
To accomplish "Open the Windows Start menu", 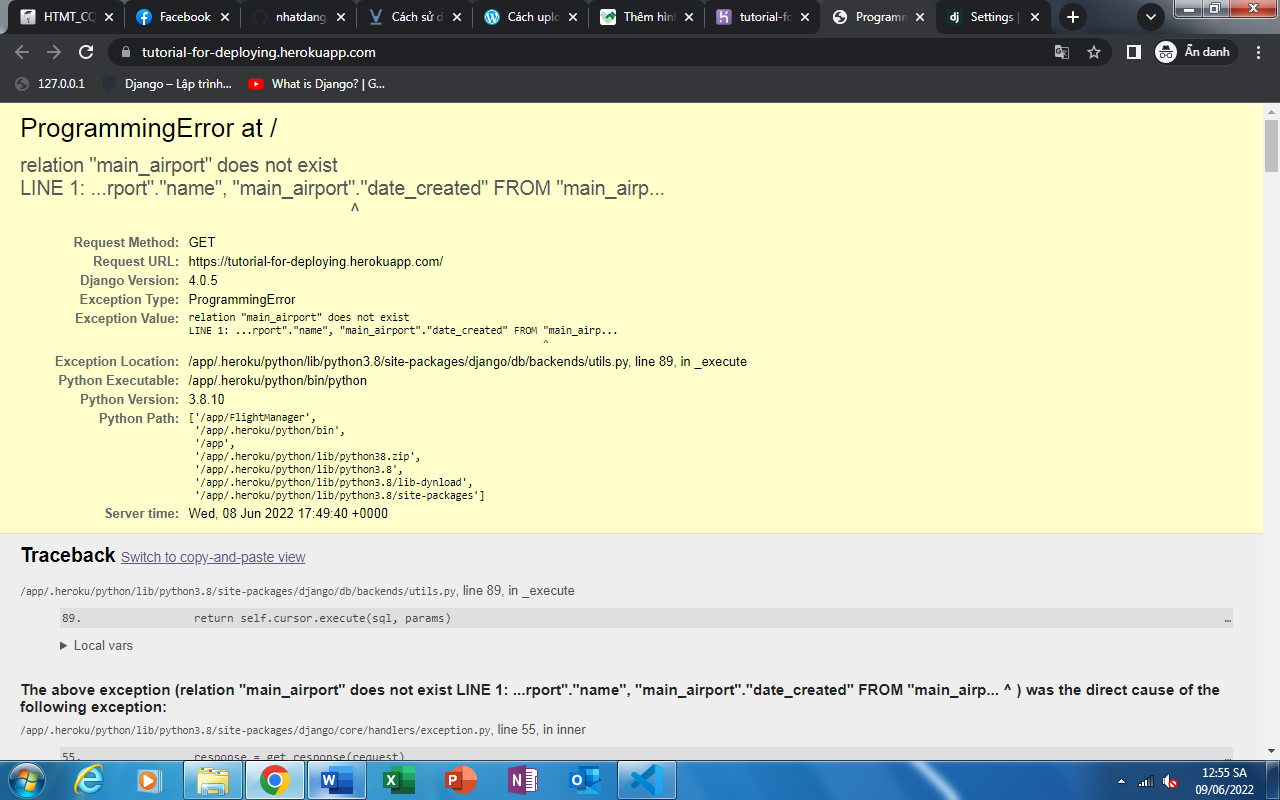I will point(25,780).
